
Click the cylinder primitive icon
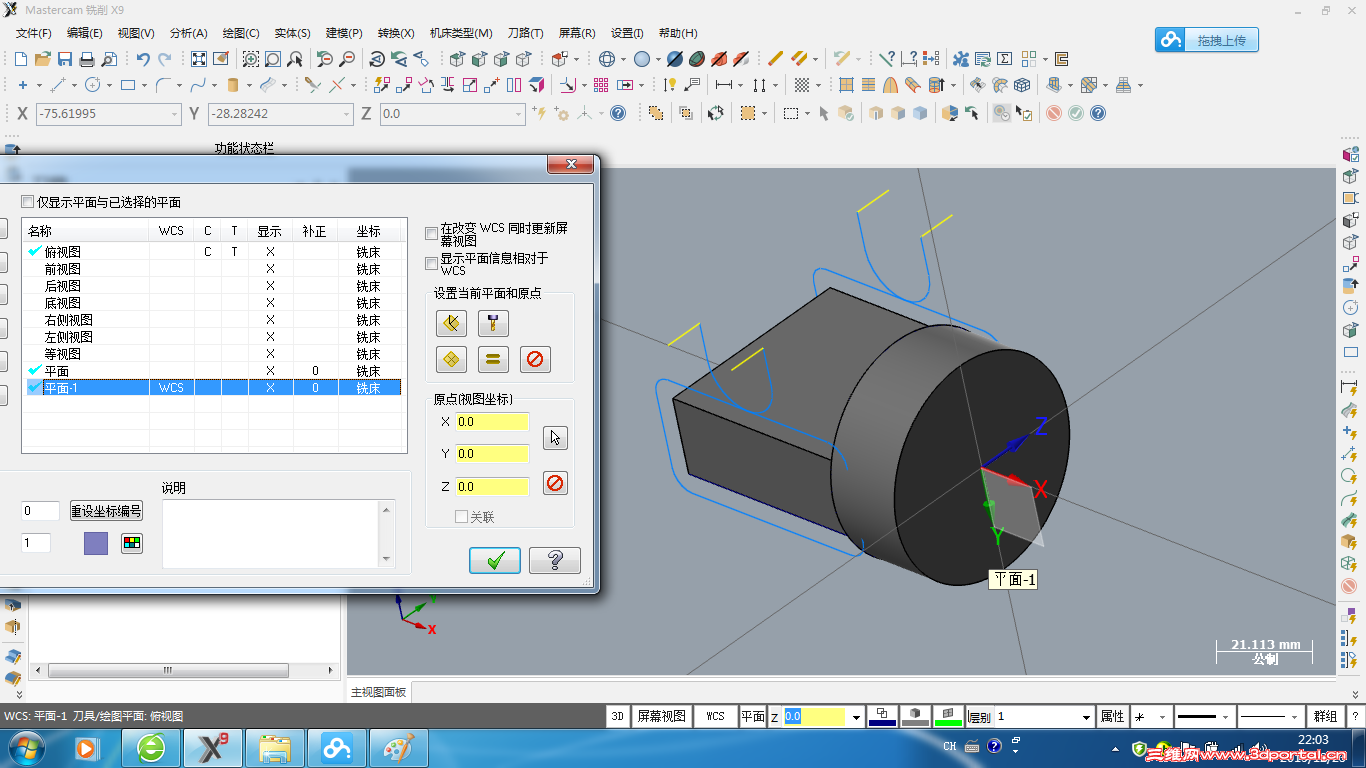pos(233,85)
